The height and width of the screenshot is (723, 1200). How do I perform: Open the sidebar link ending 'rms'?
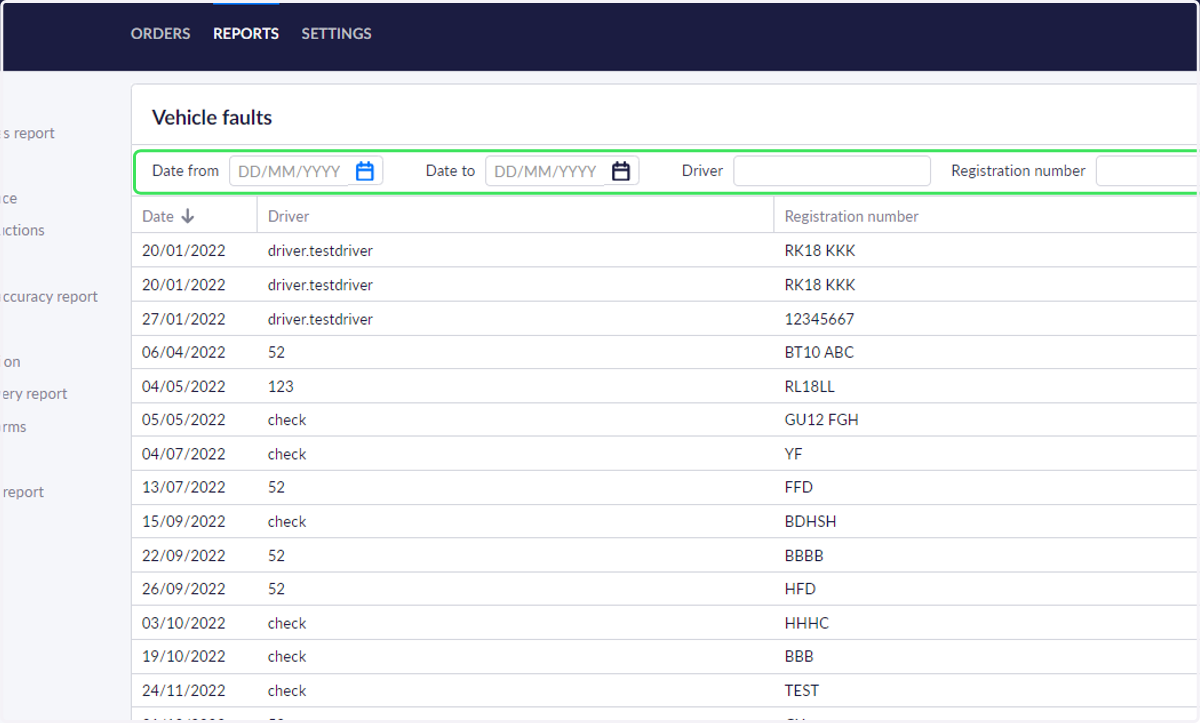pos(14,427)
